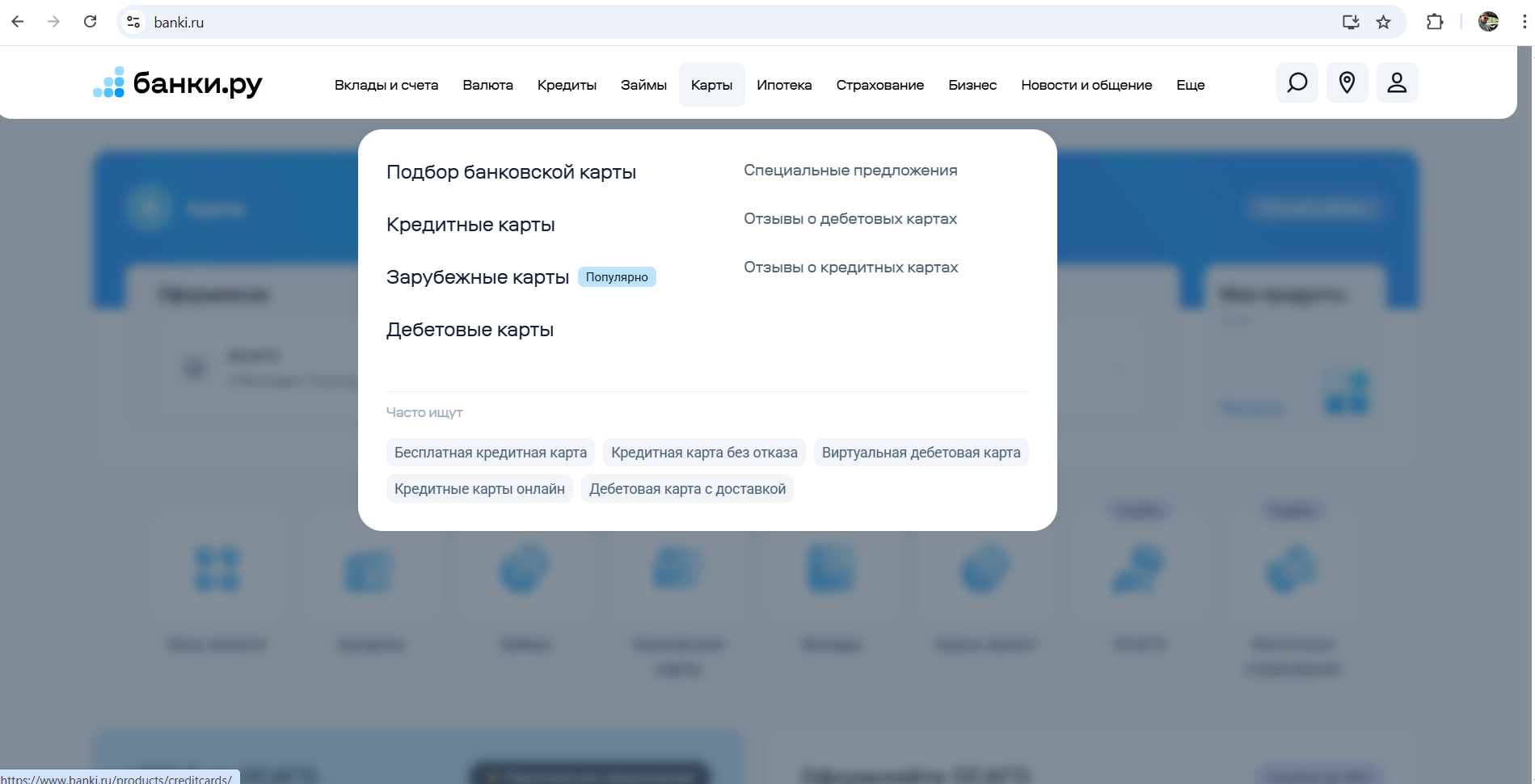Expand Новости и общение menu
The height and width of the screenshot is (784, 1535).
coord(1086,85)
